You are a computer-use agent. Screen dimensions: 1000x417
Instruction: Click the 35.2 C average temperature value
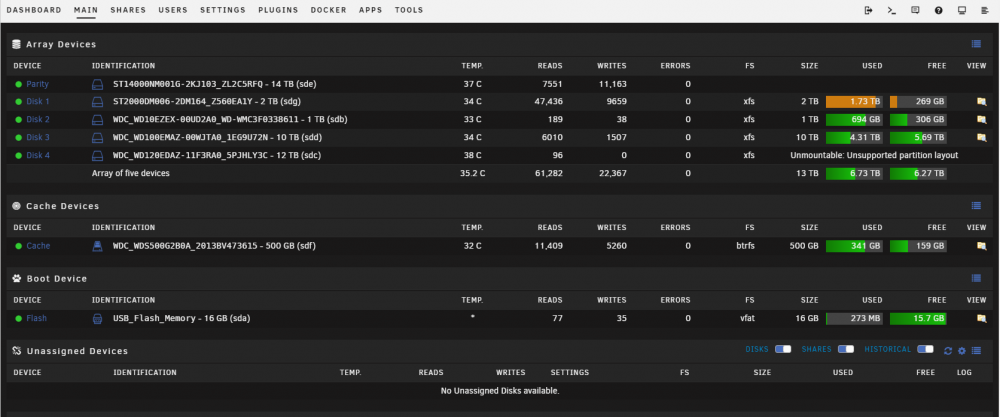473,173
